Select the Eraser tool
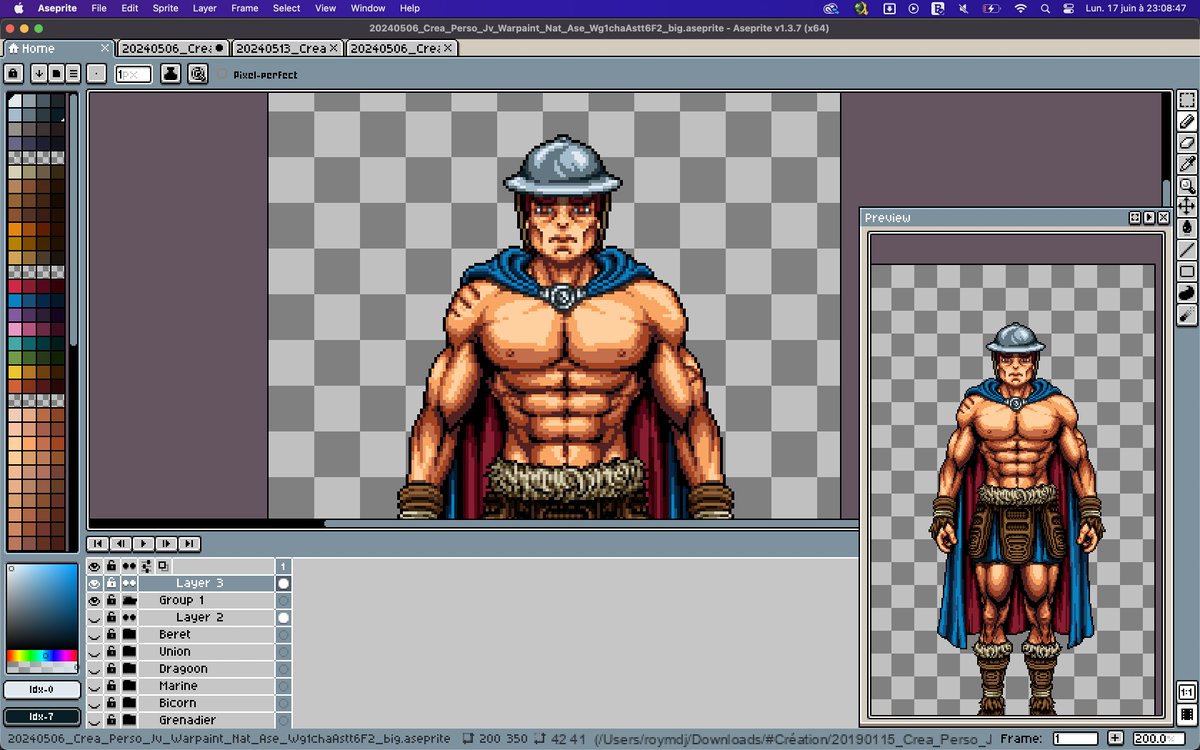 pyautogui.click(x=1187, y=143)
